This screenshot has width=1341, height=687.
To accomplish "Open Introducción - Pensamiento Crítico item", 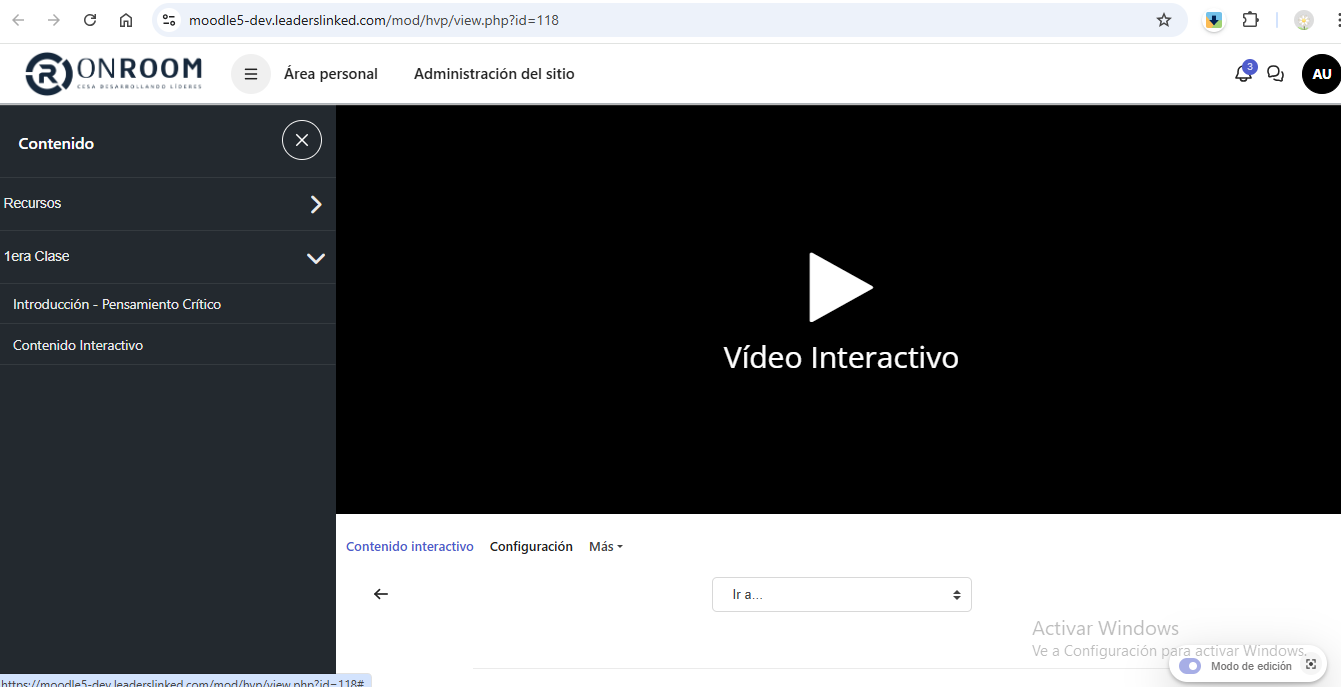I will click(x=117, y=304).
